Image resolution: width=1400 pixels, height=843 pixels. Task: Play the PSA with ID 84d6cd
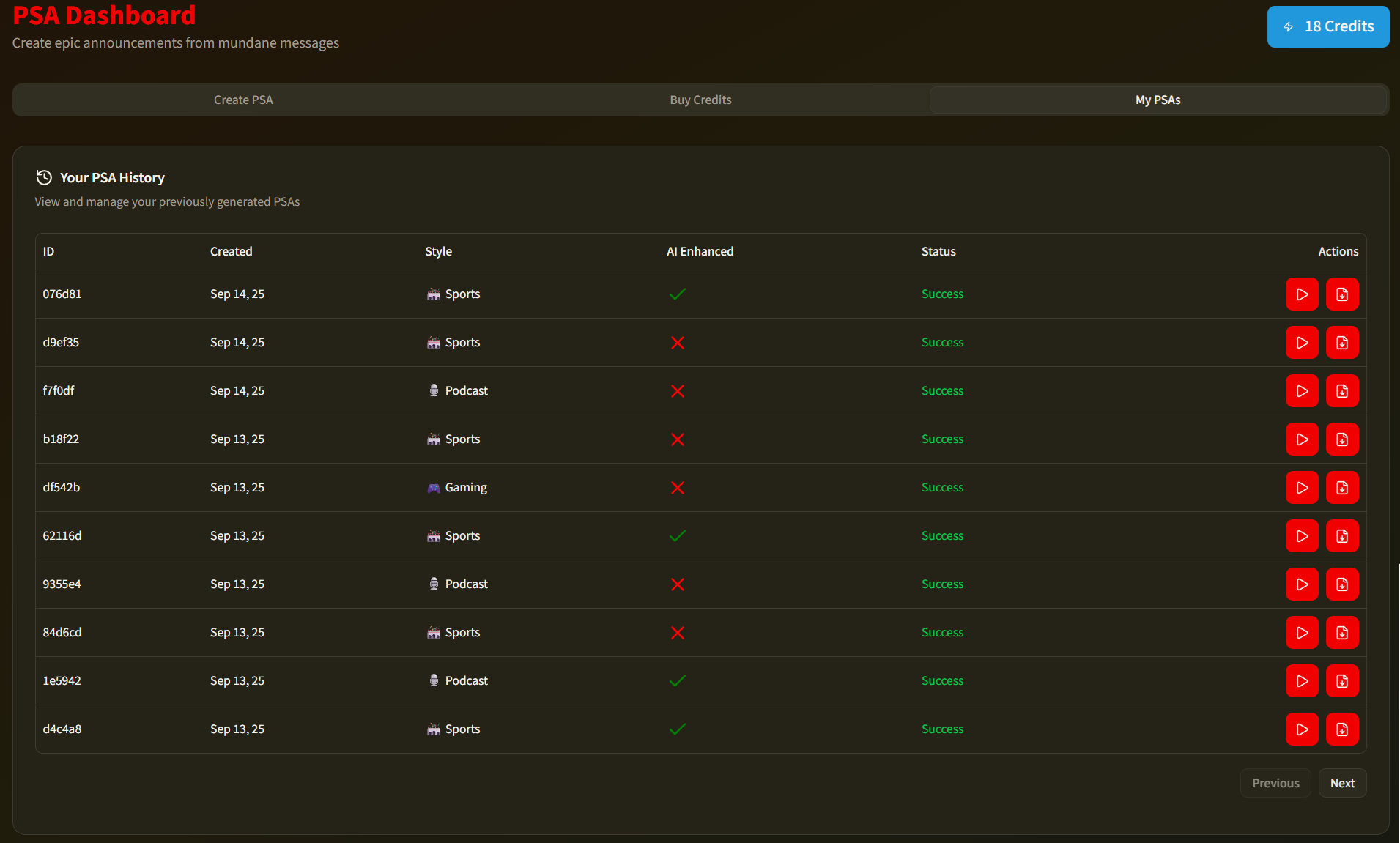pyautogui.click(x=1302, y=633)
